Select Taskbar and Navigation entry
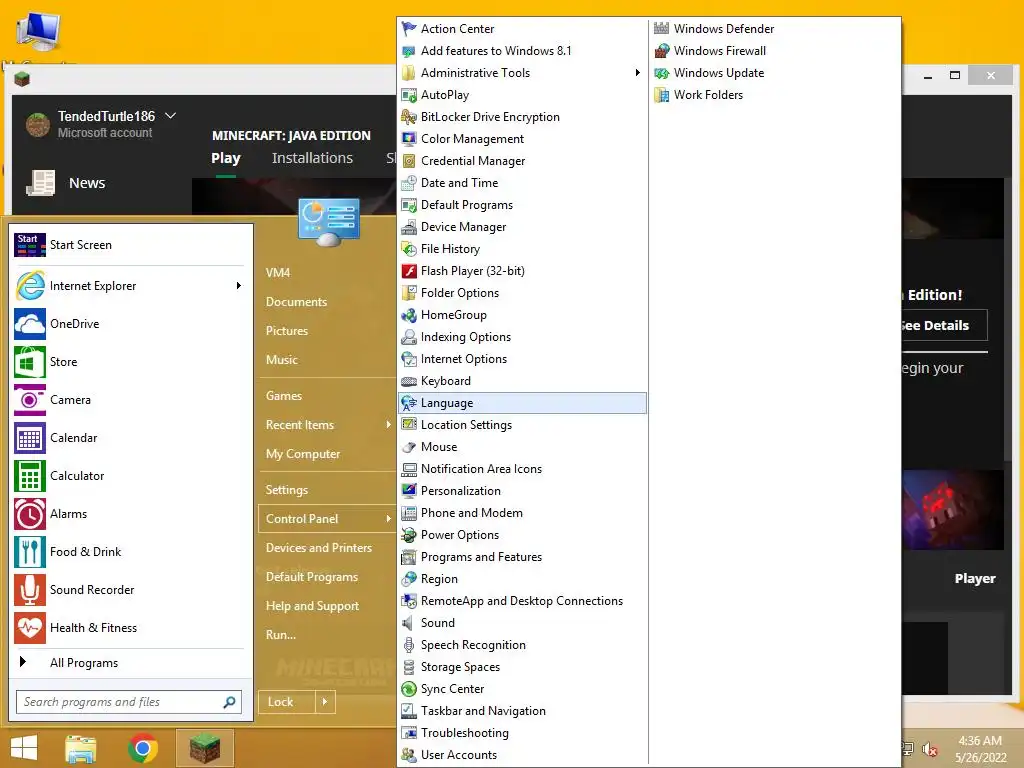1024x768 pixels. click(x=522, y=711)
